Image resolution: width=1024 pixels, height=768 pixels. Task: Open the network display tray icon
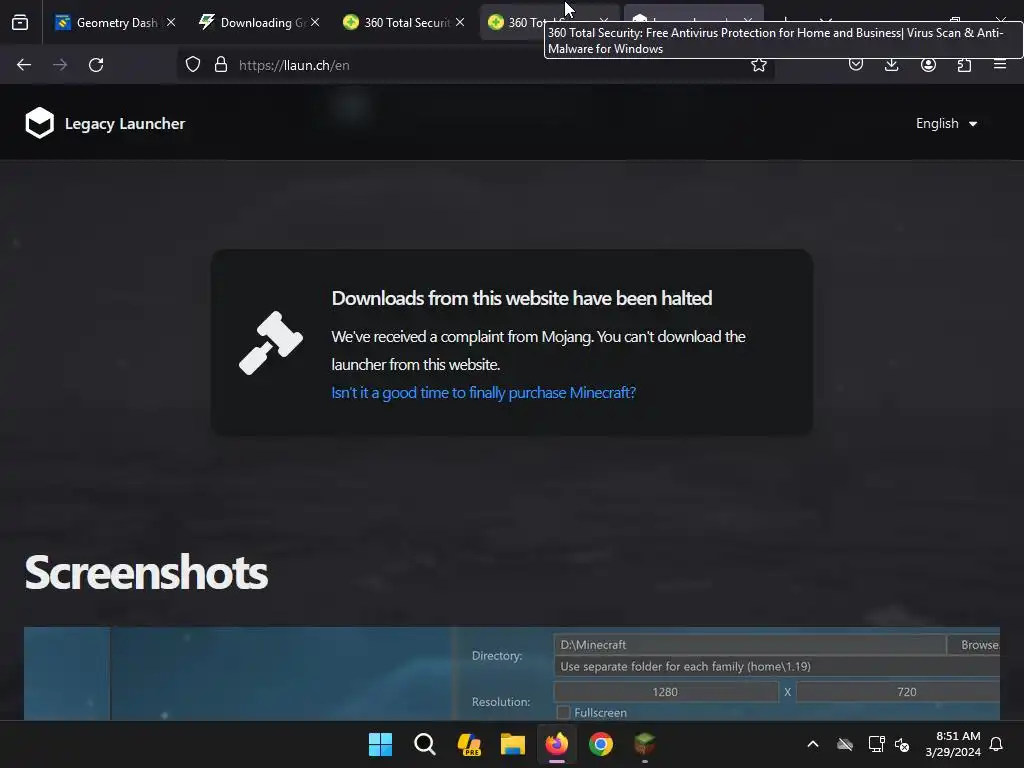pos(876,744)
